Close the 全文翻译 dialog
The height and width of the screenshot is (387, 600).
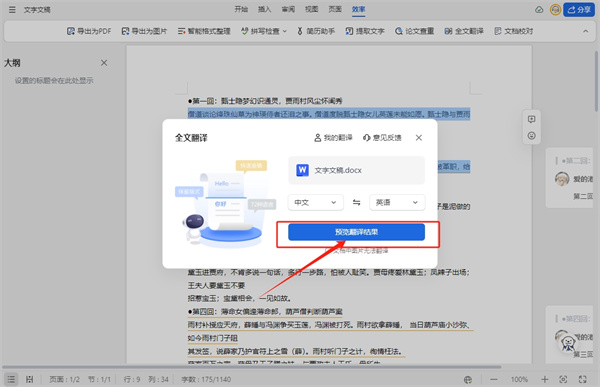[x=419, y=138]
